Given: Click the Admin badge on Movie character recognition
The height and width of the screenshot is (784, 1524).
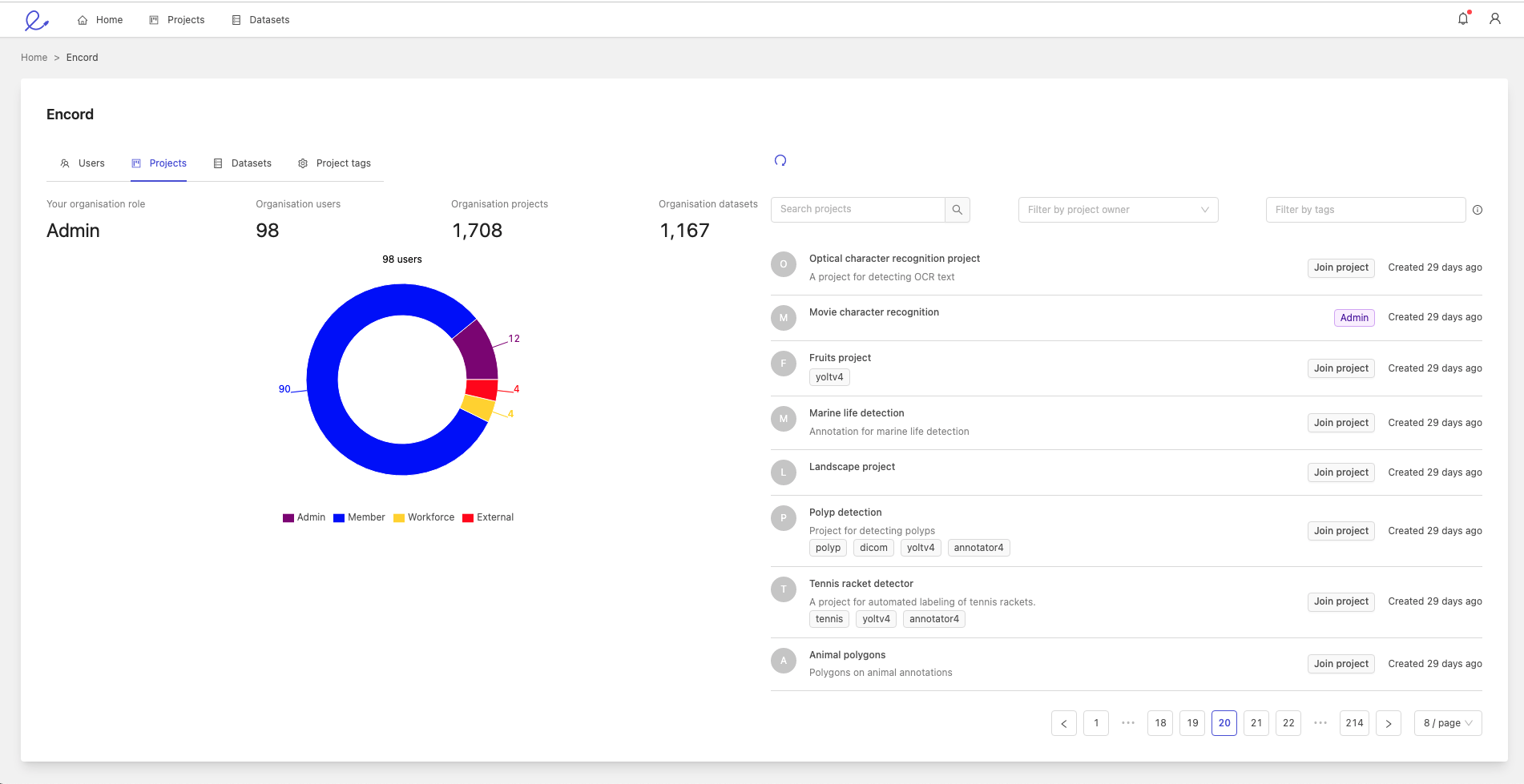Looking at the screenshot, I should coord(1354,318).
